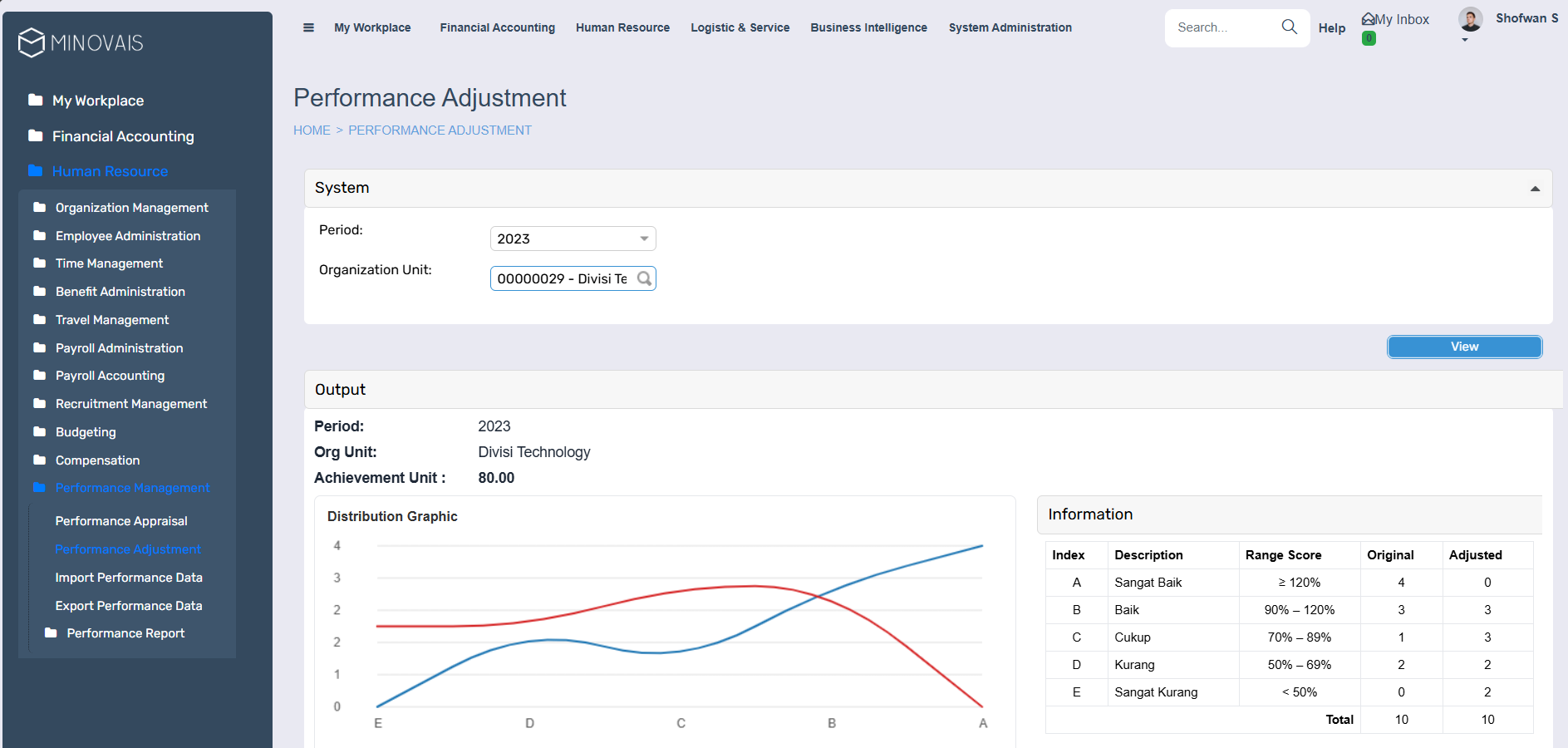
Task: Click the Minovais logo
Action: pos(81,42)
